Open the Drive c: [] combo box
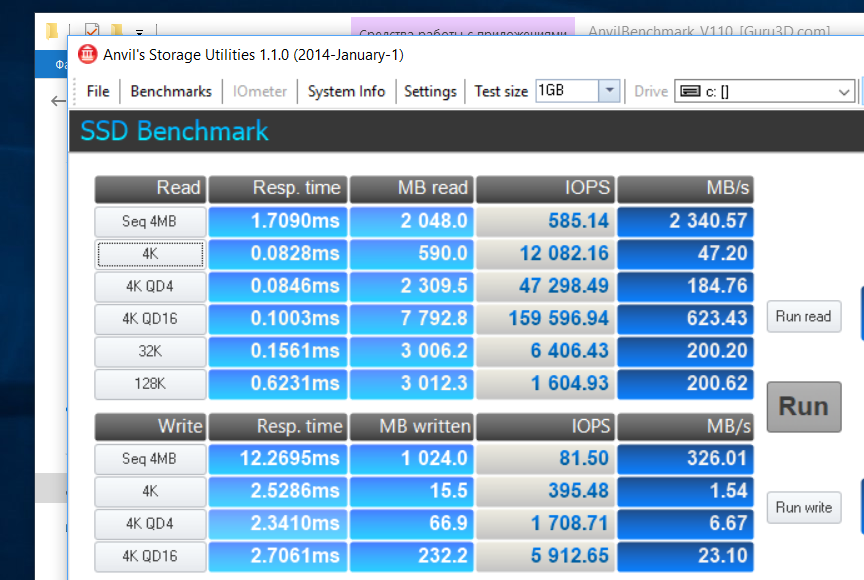This screenshot has width=864, height=580. [765, 91]
